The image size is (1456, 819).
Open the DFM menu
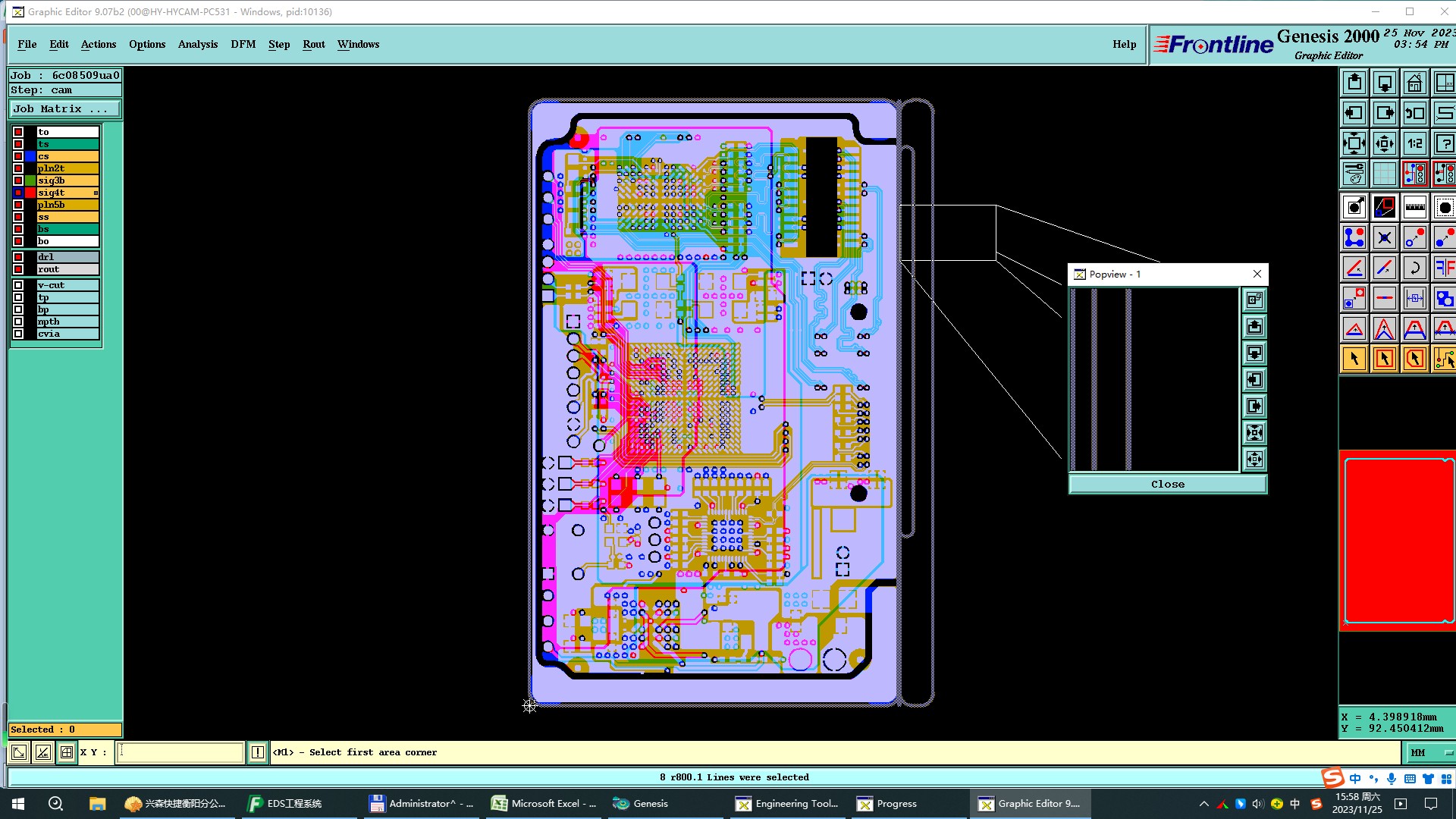click(x=243, y=44)
